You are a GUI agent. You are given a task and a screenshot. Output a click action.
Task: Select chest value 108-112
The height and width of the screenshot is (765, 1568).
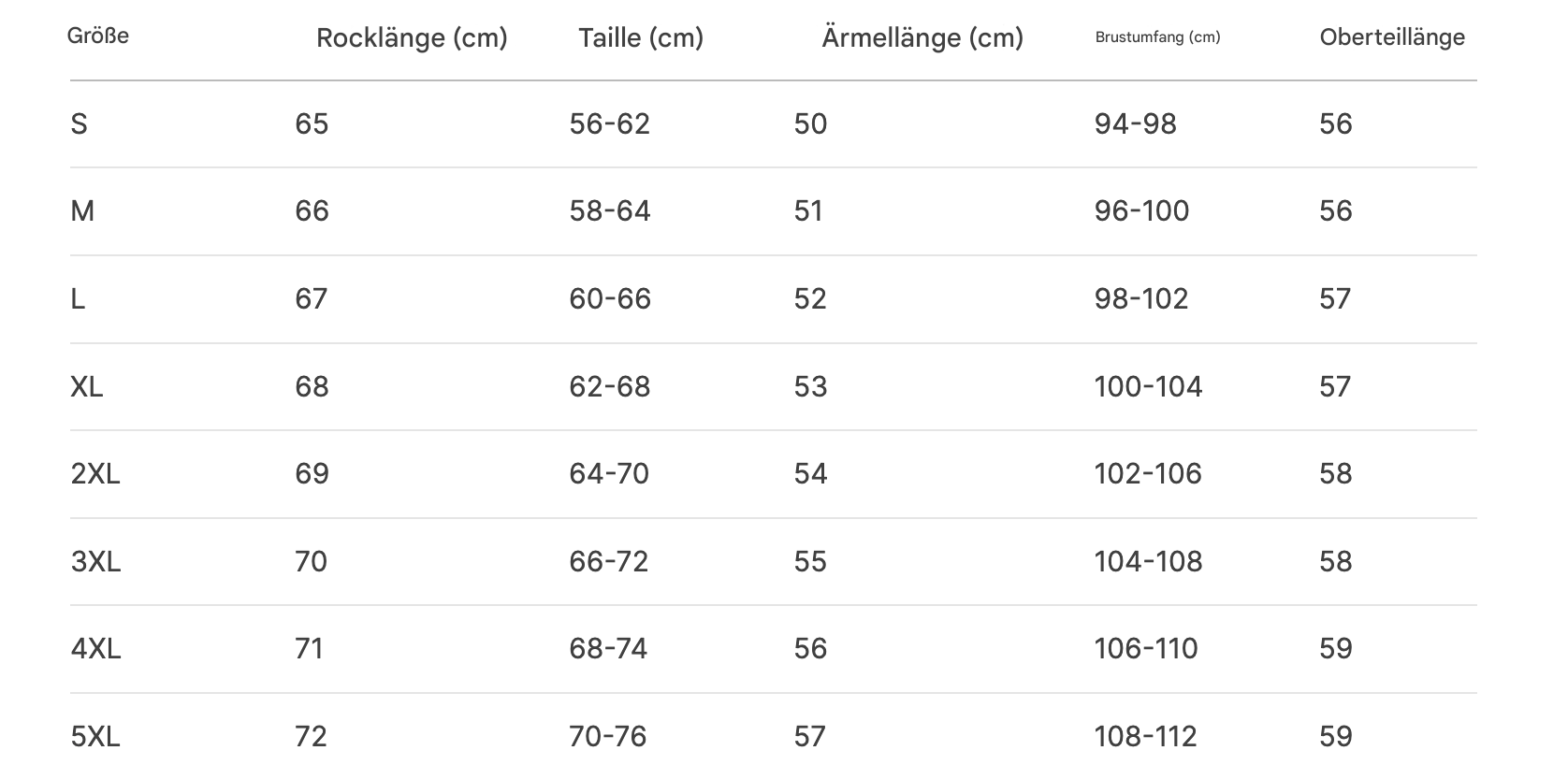point(1146,737)
